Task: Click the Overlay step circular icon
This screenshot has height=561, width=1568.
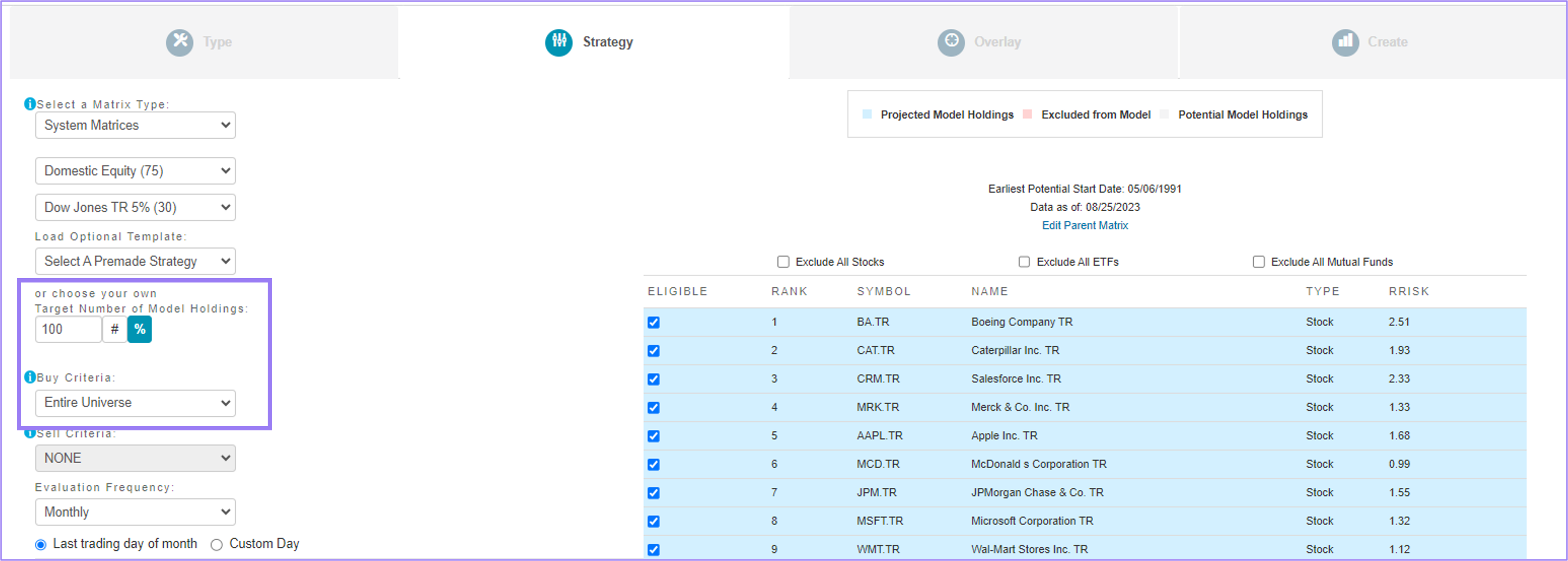Action: (951, 42)
